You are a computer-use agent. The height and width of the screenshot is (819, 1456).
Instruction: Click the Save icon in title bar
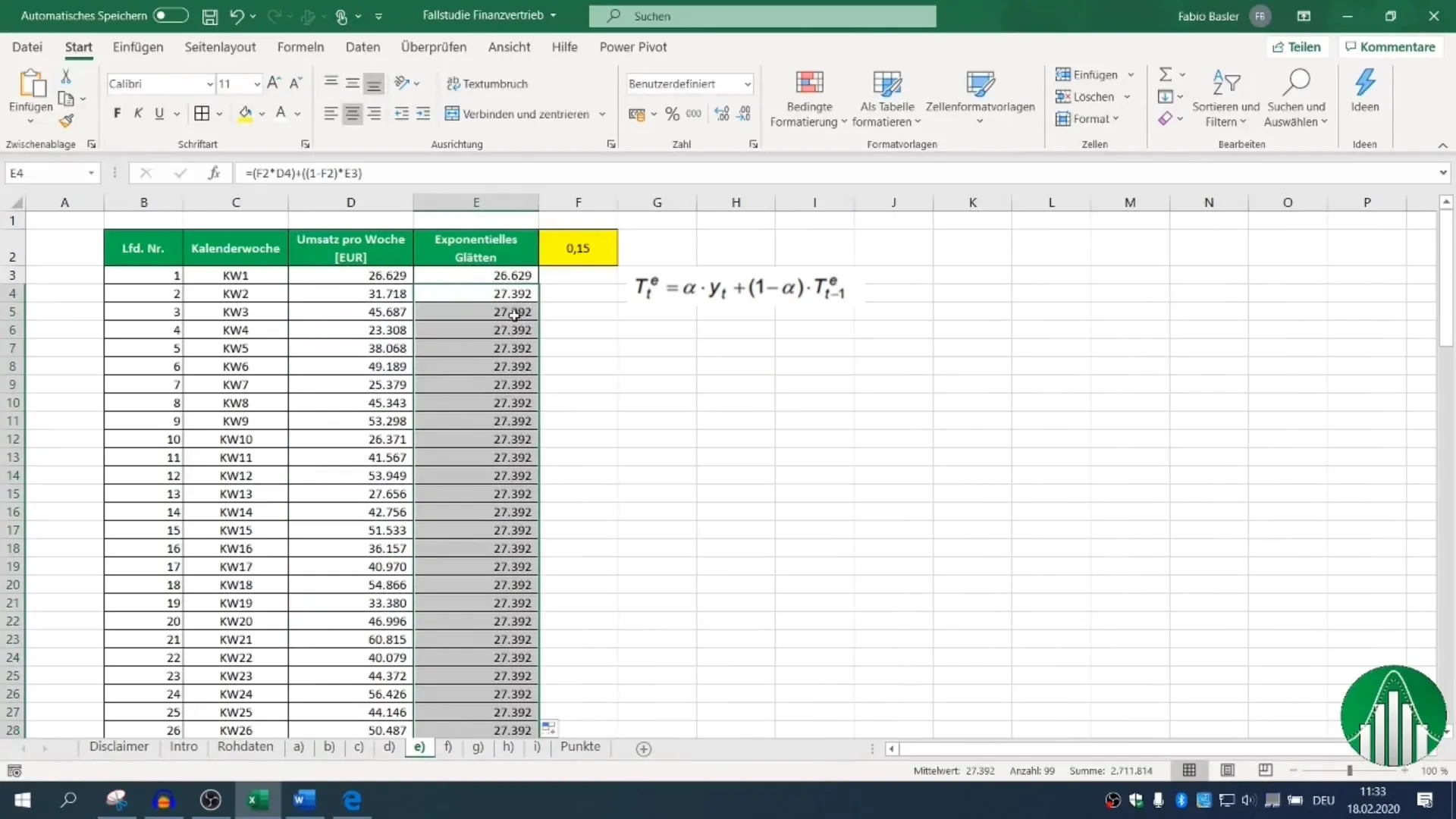[210, 16]
